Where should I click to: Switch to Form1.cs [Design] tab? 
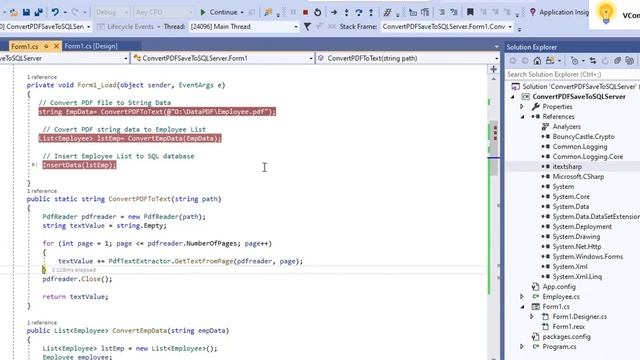(x=91, y=46)
